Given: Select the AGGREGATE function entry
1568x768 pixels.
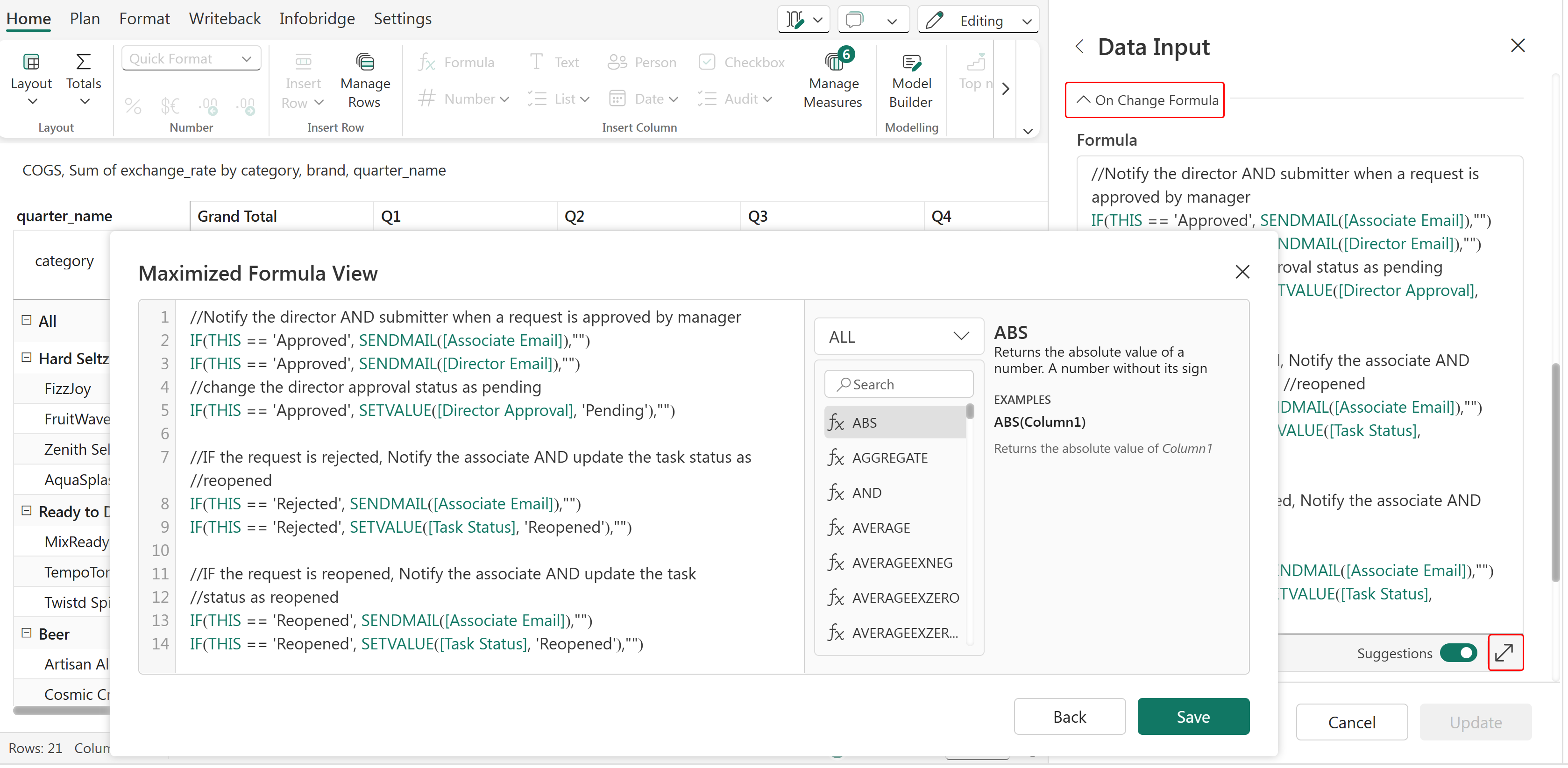Looking at the screenshot, I should (889, 458).
